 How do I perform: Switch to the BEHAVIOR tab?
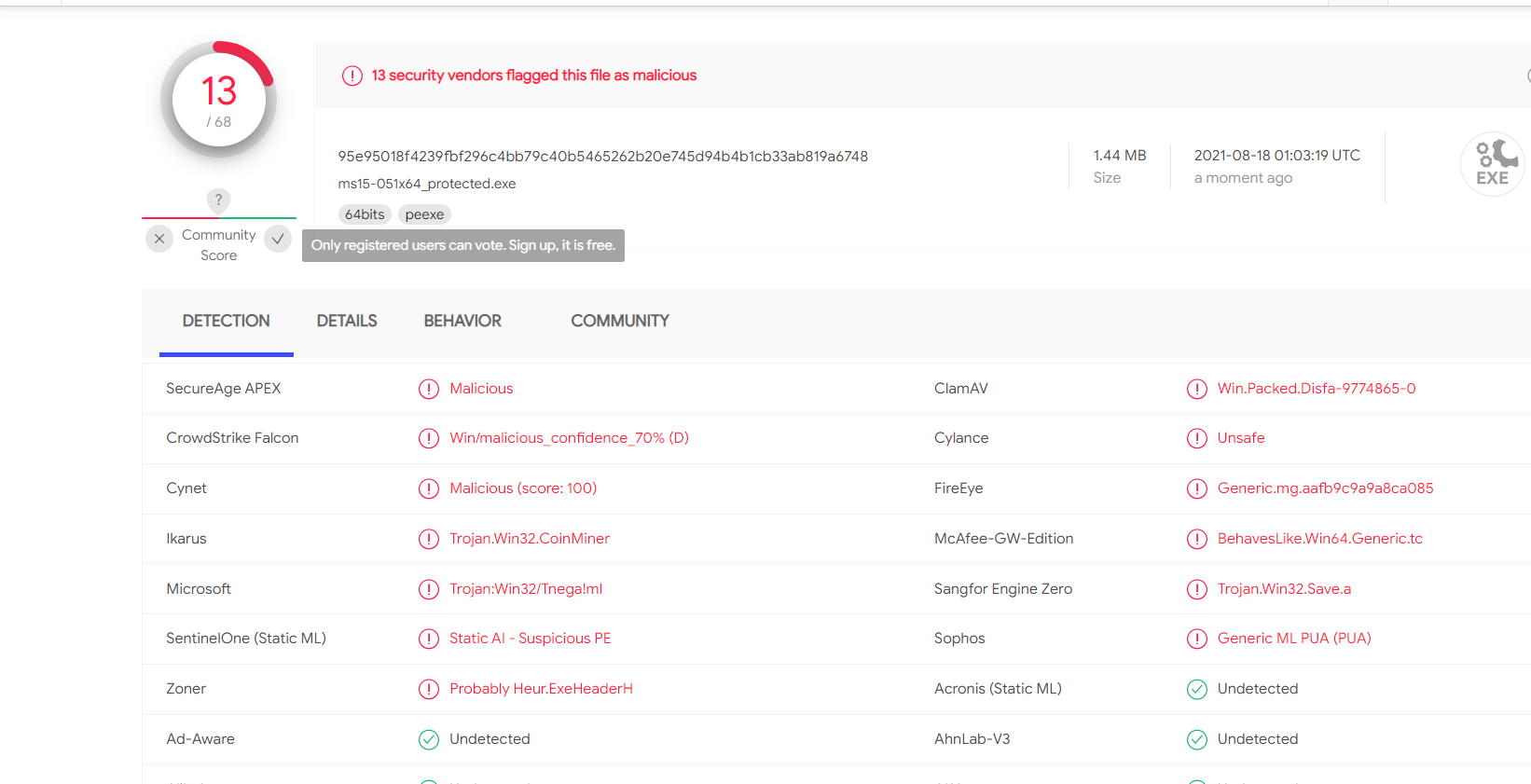coord(462,321)
